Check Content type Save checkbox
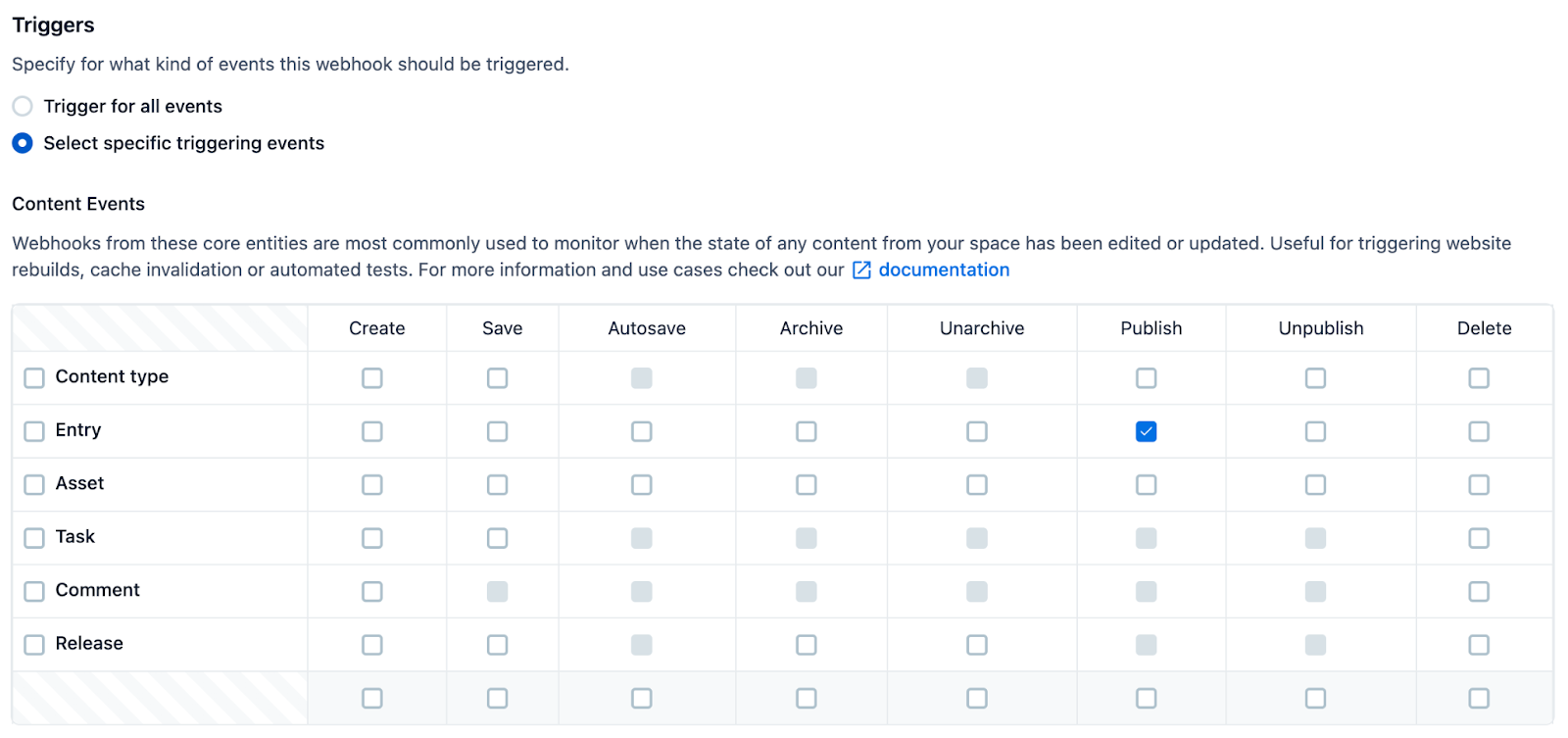The width and height of the screenshot is (1568, 738). pyautogui.click(x=498, y=378)
